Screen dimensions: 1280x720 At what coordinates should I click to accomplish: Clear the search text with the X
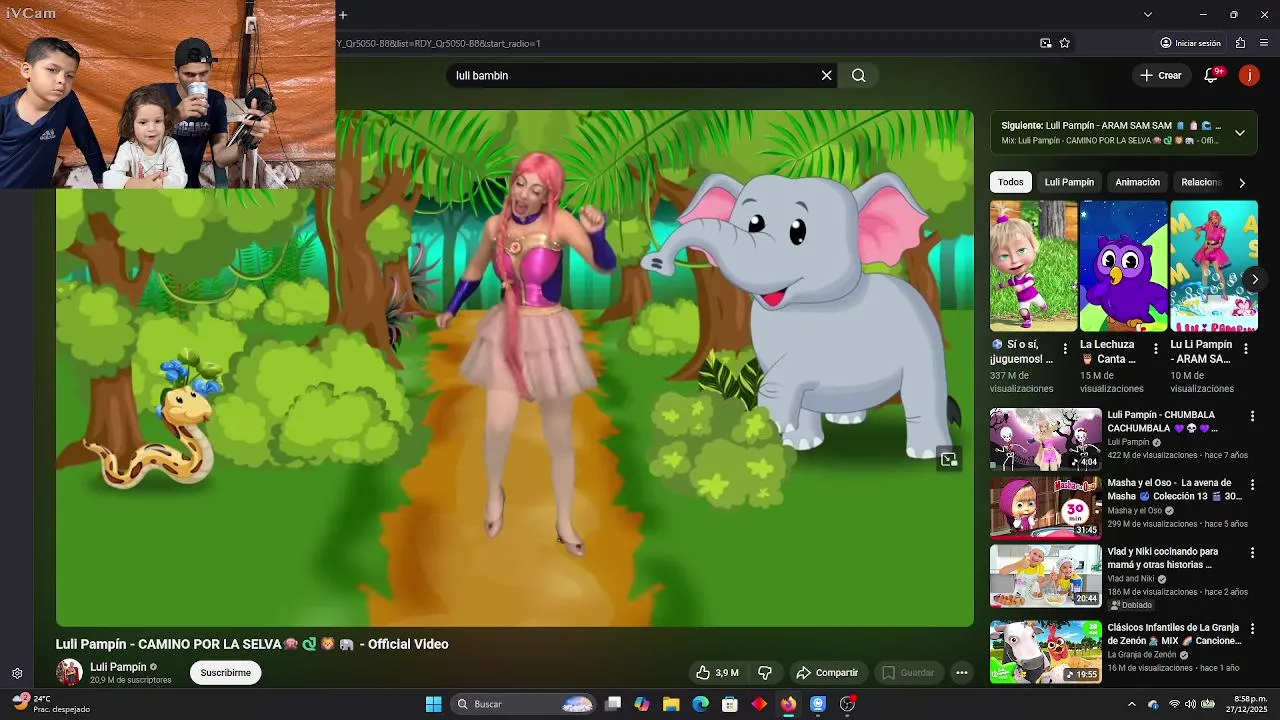tap(826, 75)
